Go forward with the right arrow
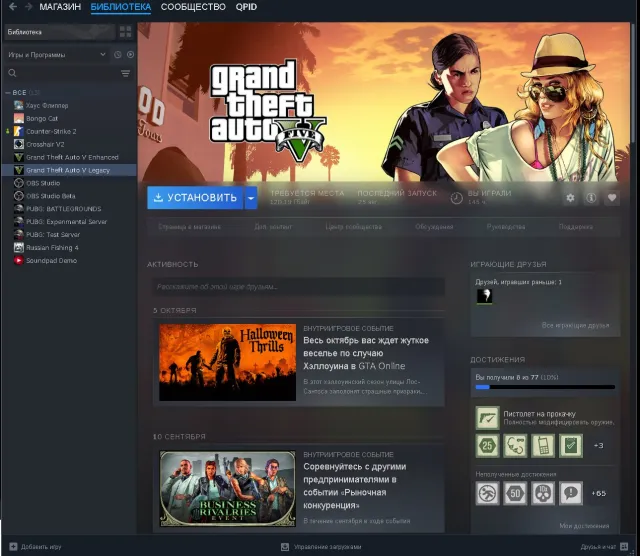This screenshot has width=640, height=556. [29, 7]
